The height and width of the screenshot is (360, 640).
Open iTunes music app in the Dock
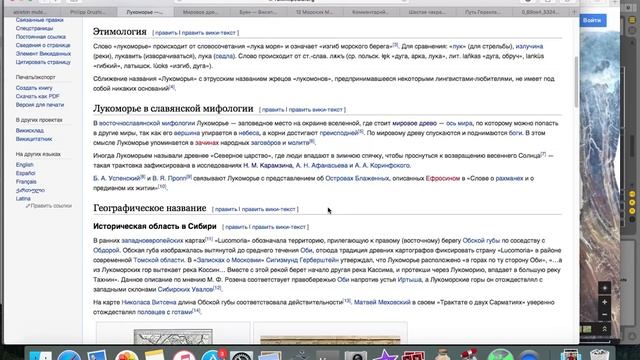[183, 355]
